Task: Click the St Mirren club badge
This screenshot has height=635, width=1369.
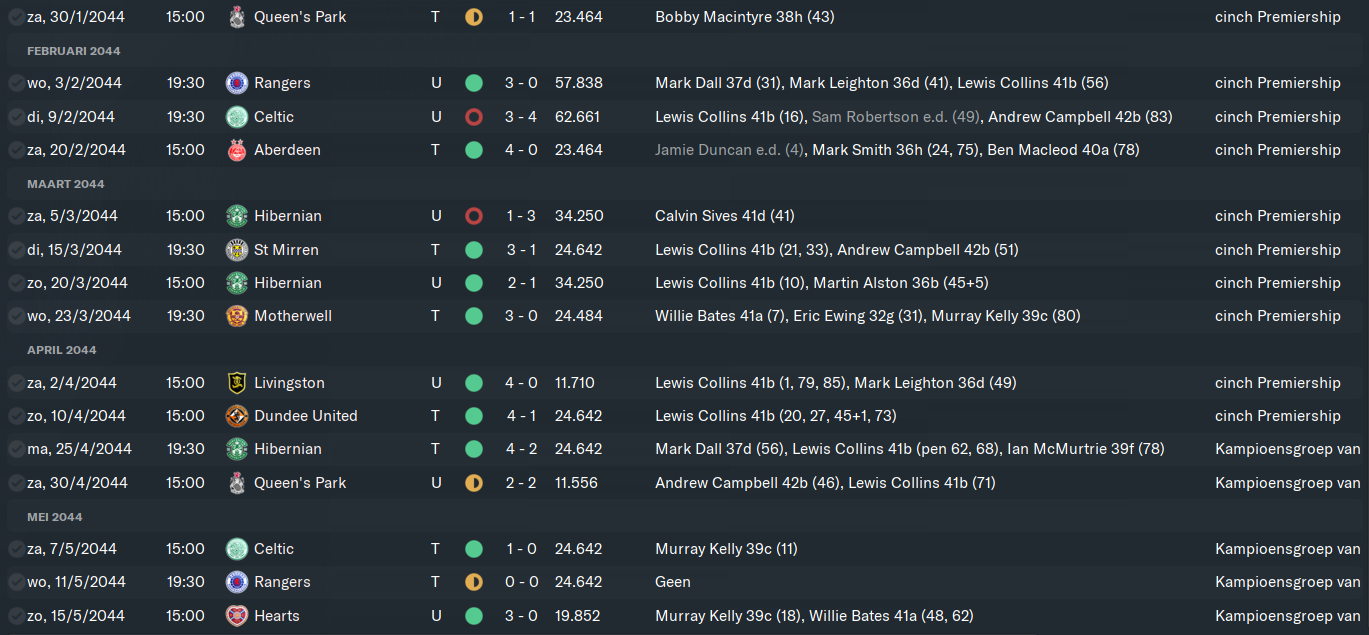Action: coord(236,250)
